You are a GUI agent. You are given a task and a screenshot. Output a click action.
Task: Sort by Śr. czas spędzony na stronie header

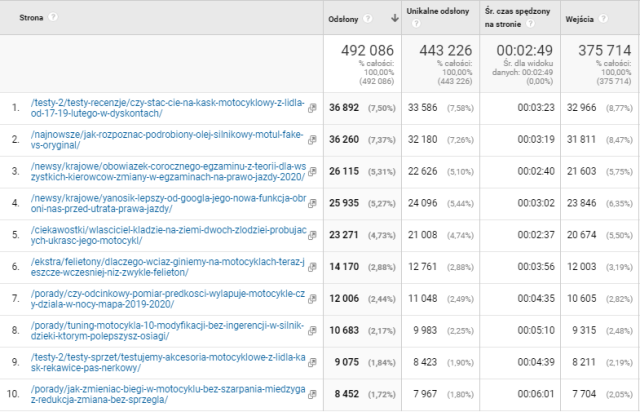click(x=517, y=18)
